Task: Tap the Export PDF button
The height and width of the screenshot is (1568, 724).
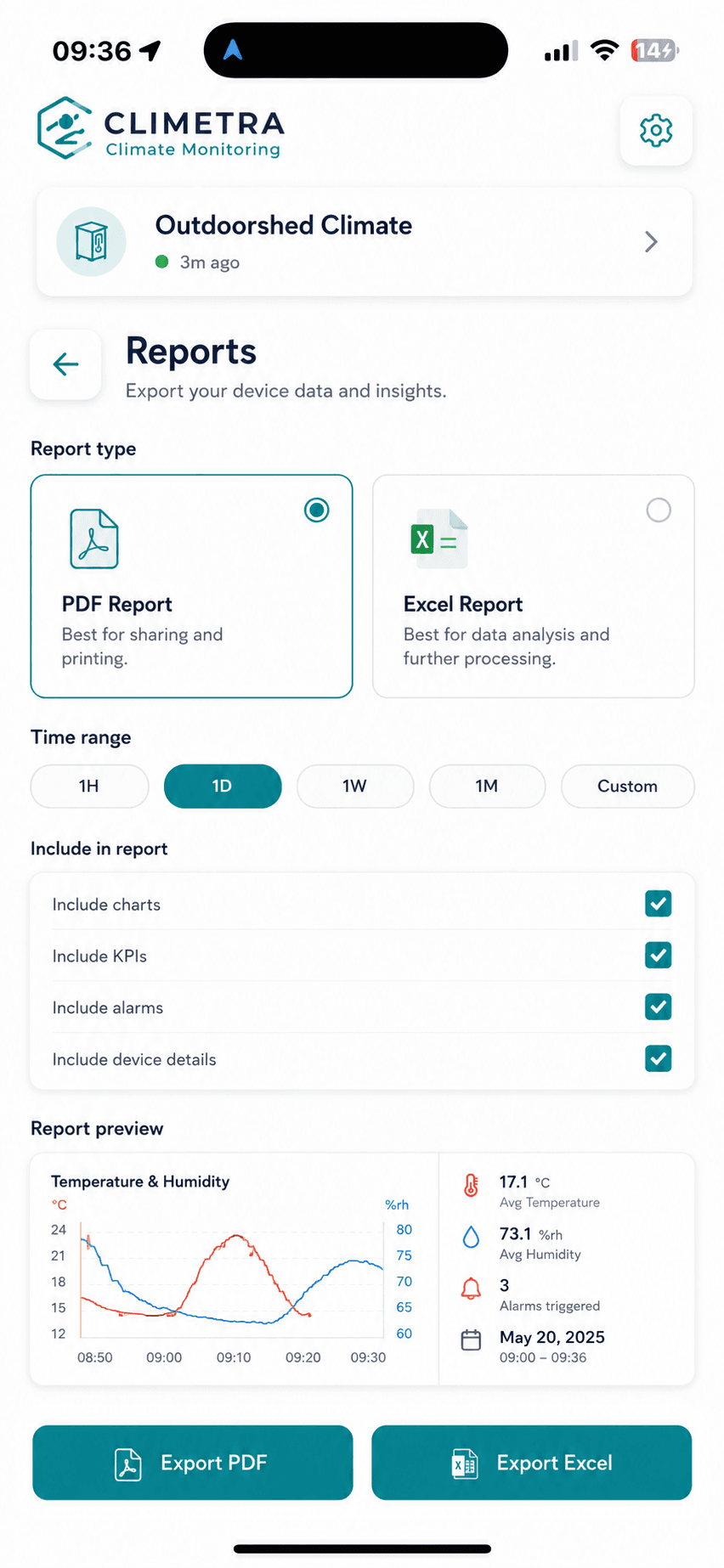Action: pos(193,1463)
